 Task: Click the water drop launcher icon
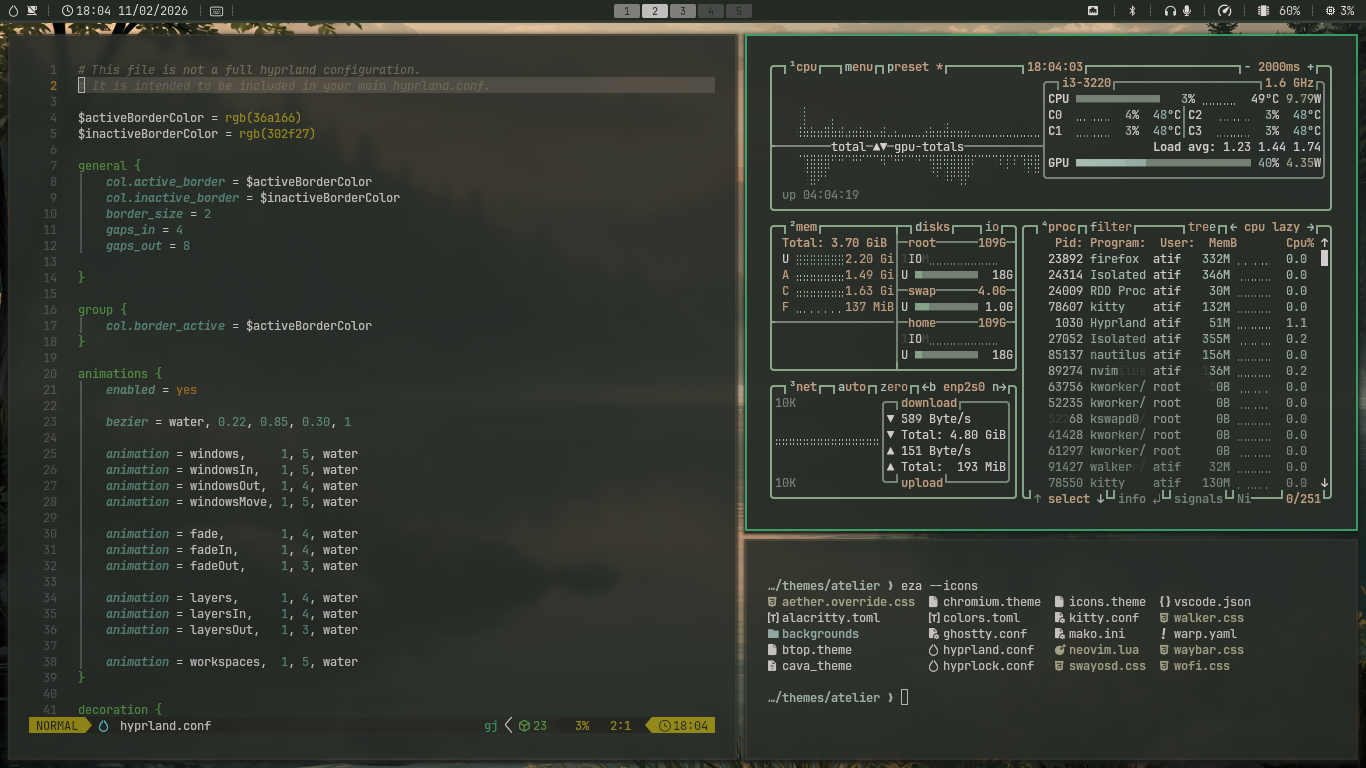pos(11,10)
